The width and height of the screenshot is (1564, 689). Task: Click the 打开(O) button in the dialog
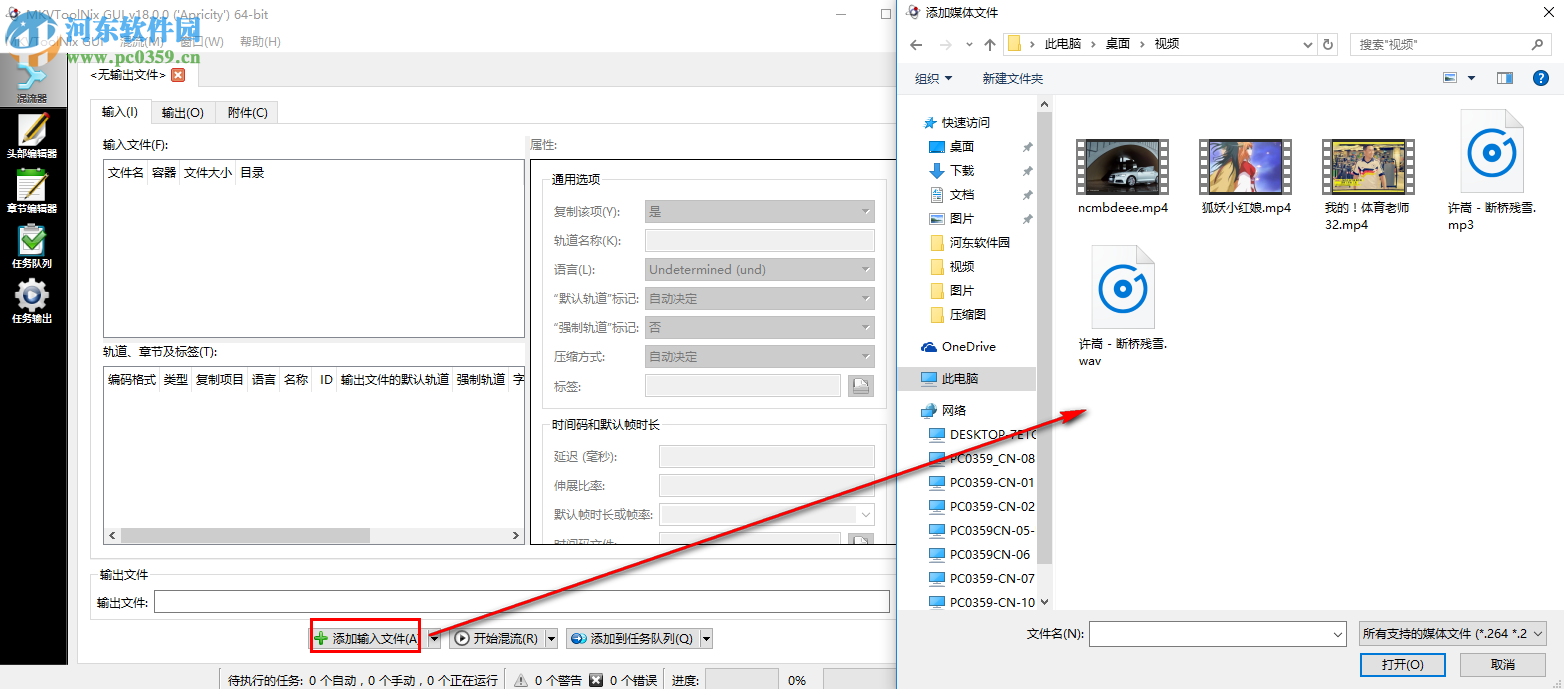(x=1403, y=664)
